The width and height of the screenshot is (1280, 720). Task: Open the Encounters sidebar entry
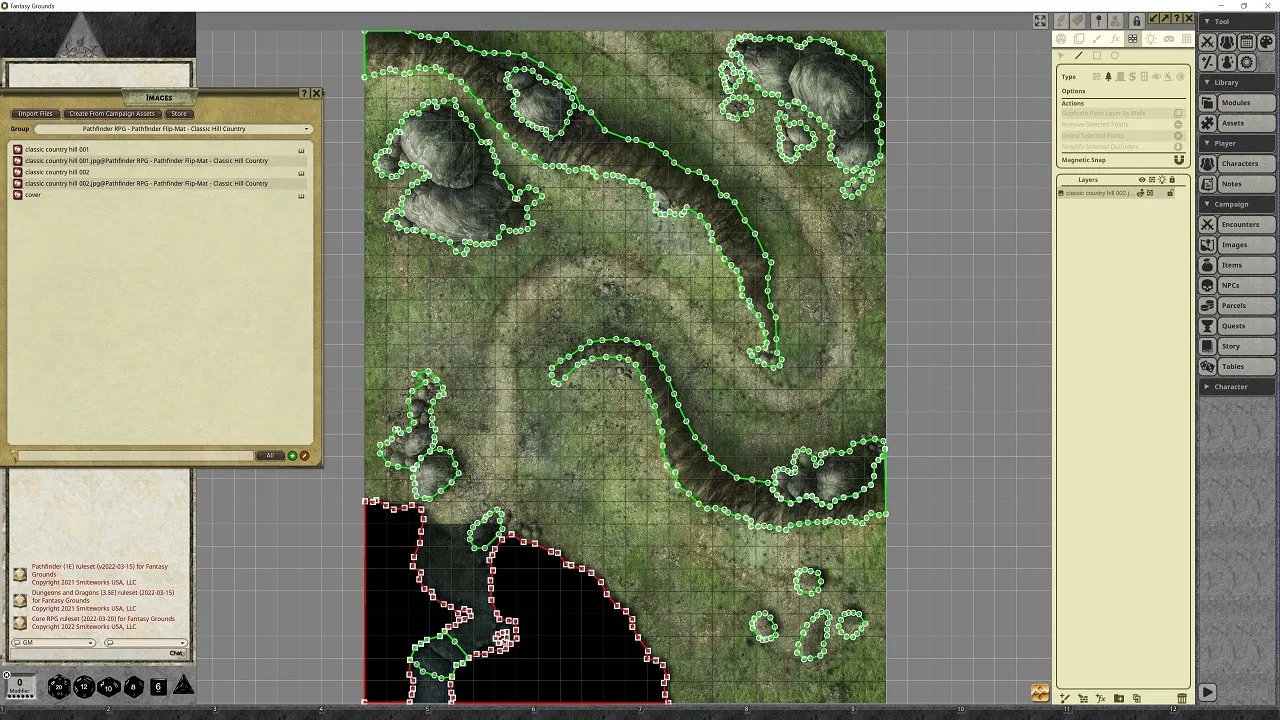point(1237,224)
